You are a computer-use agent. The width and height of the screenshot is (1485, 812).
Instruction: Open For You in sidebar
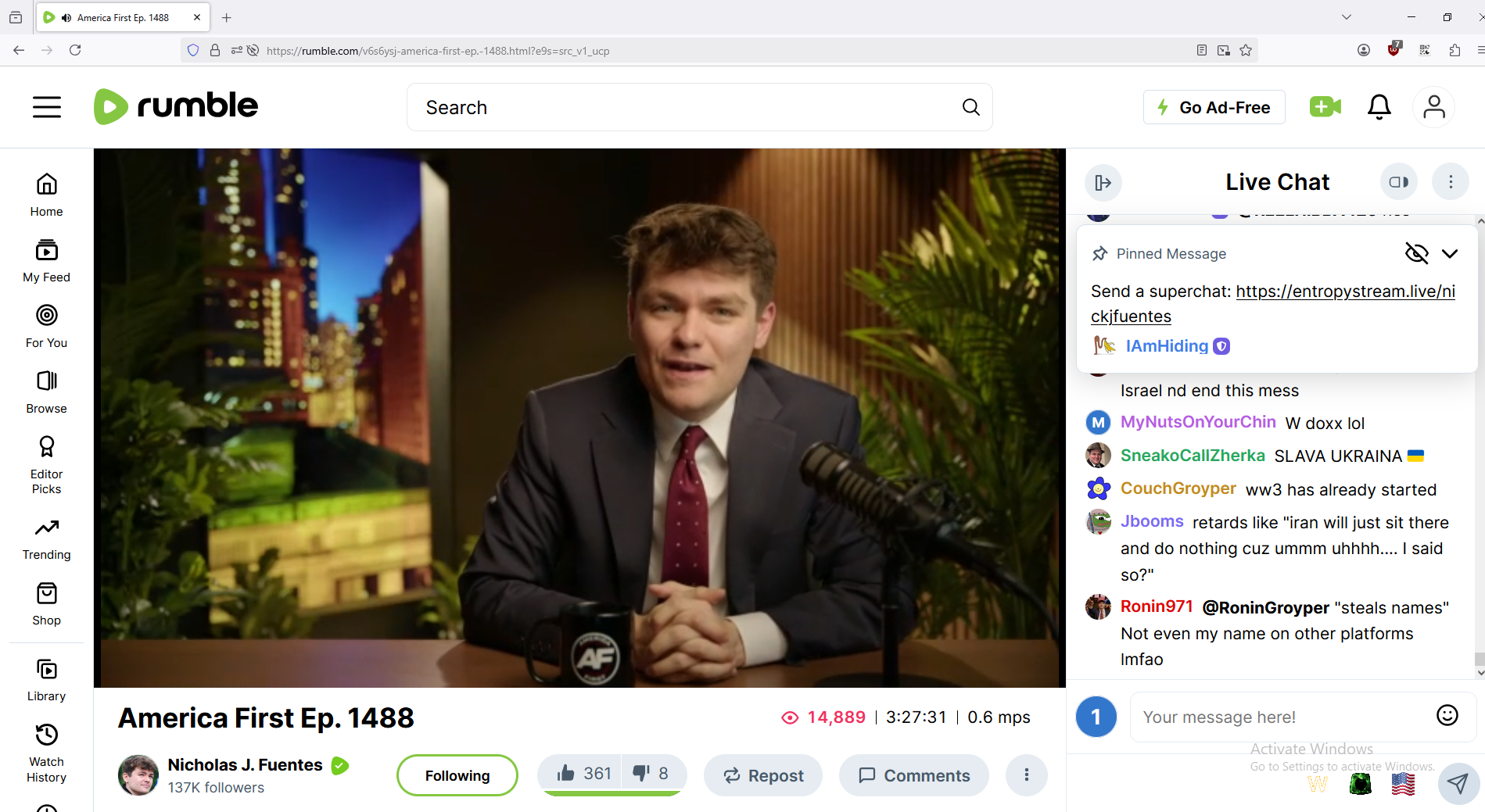(47, 327)
